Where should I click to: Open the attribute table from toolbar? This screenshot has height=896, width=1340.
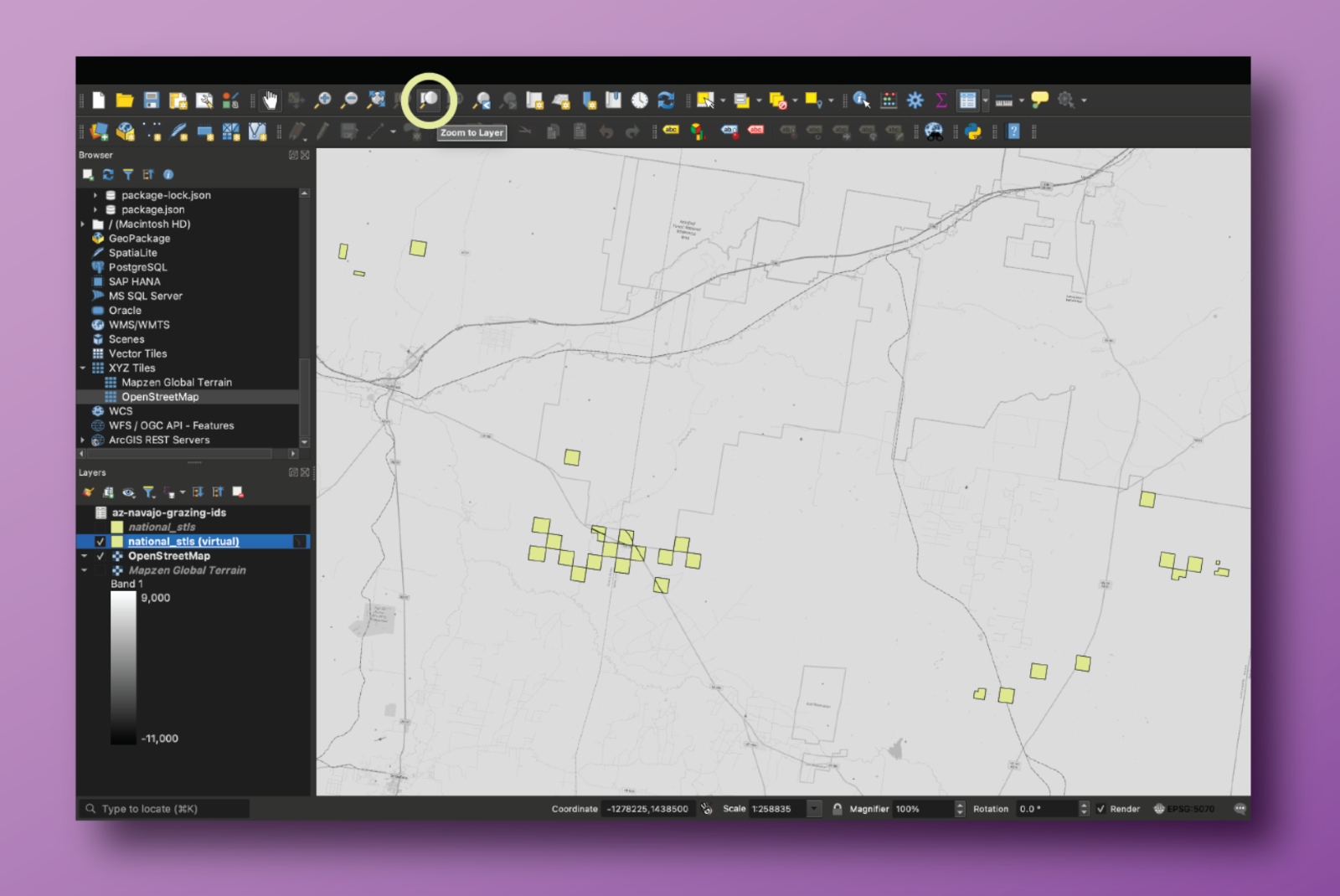point(967,100)
